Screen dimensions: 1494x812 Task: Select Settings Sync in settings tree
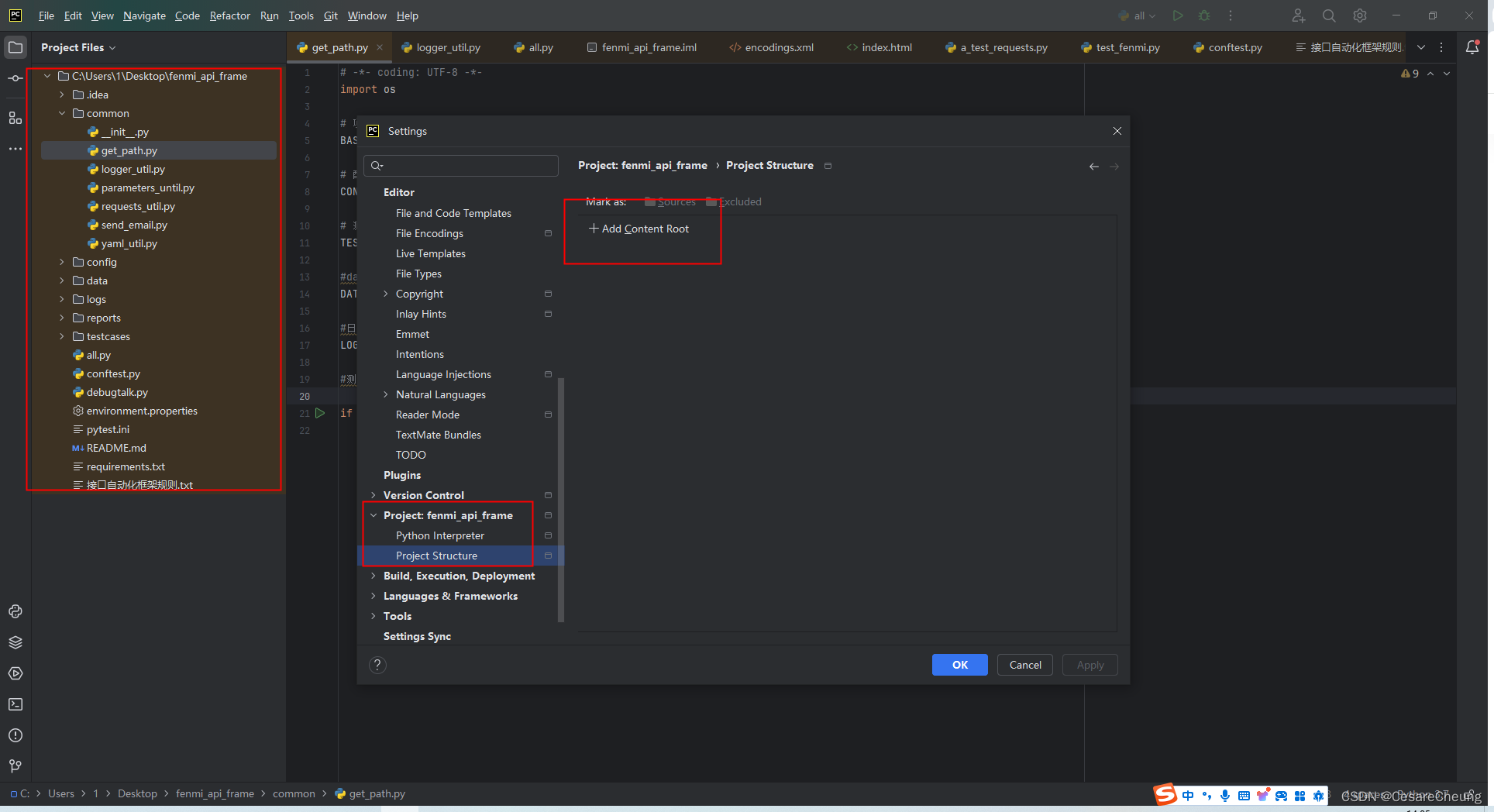pos(417,636)
